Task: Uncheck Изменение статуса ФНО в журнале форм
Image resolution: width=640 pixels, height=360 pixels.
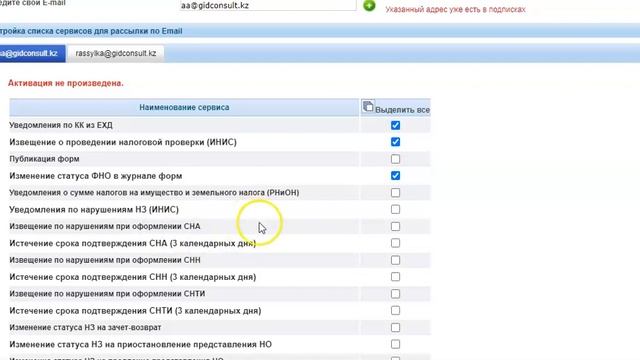Action: [x=395, y=176]
